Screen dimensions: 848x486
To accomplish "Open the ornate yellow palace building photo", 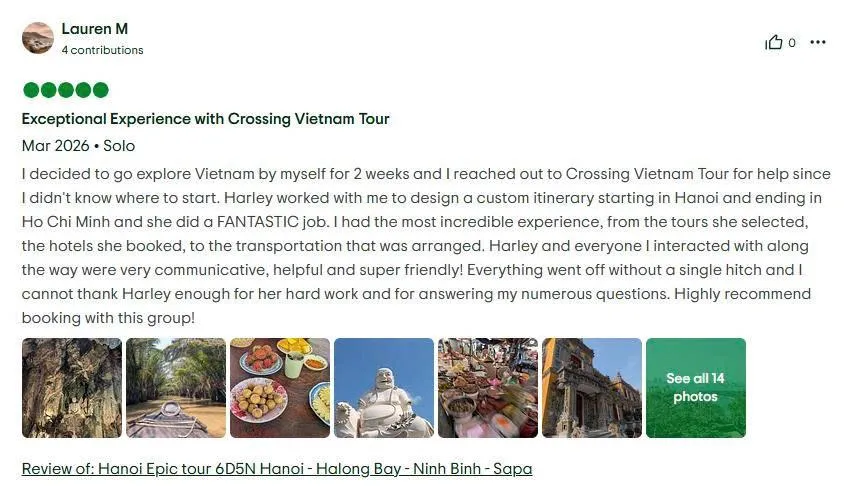I will [x=592, y=388].
